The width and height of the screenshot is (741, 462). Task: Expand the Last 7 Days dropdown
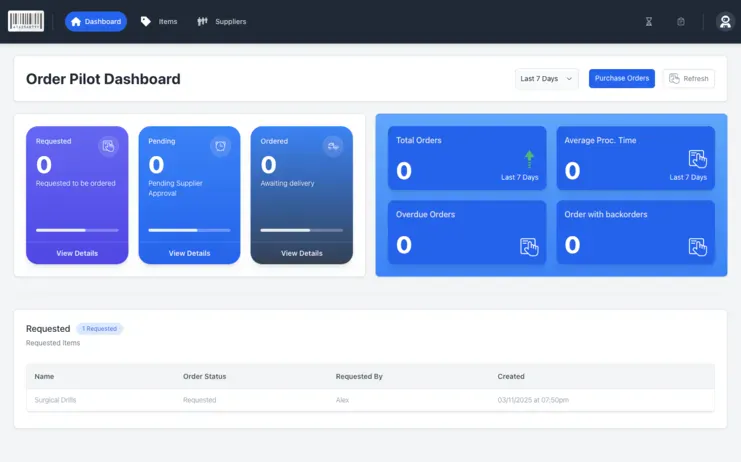coord(547,78)
